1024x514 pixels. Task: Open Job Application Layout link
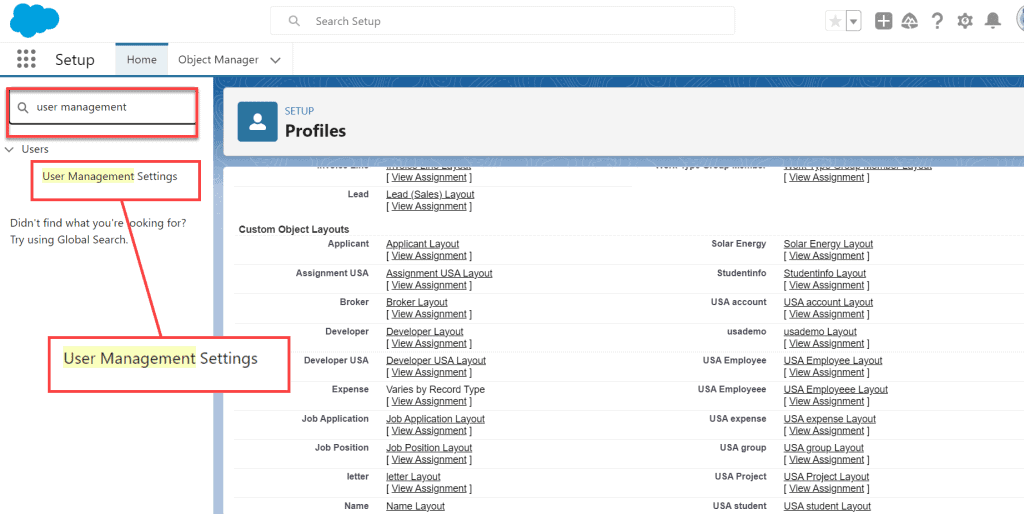click(x=435, y=419)
